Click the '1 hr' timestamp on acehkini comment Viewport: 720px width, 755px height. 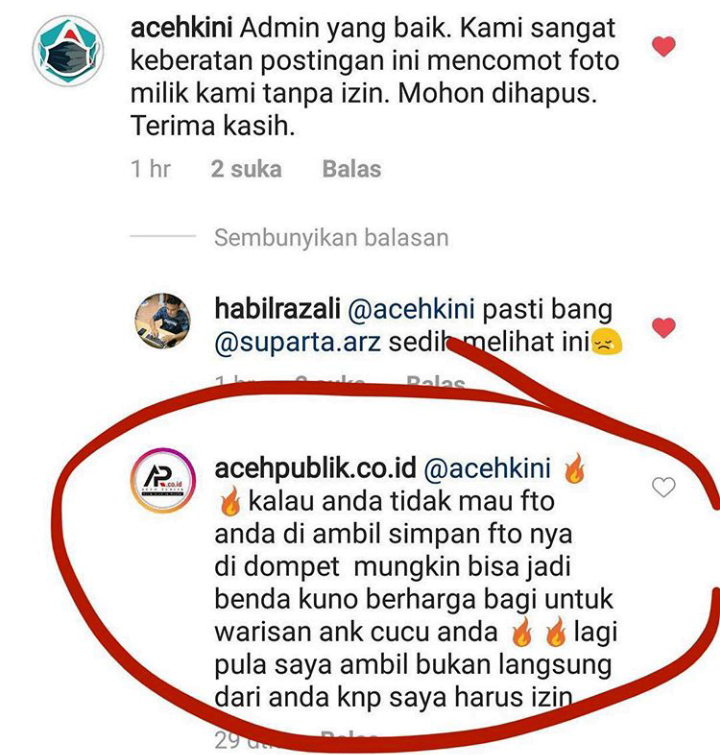pos(151,169)
